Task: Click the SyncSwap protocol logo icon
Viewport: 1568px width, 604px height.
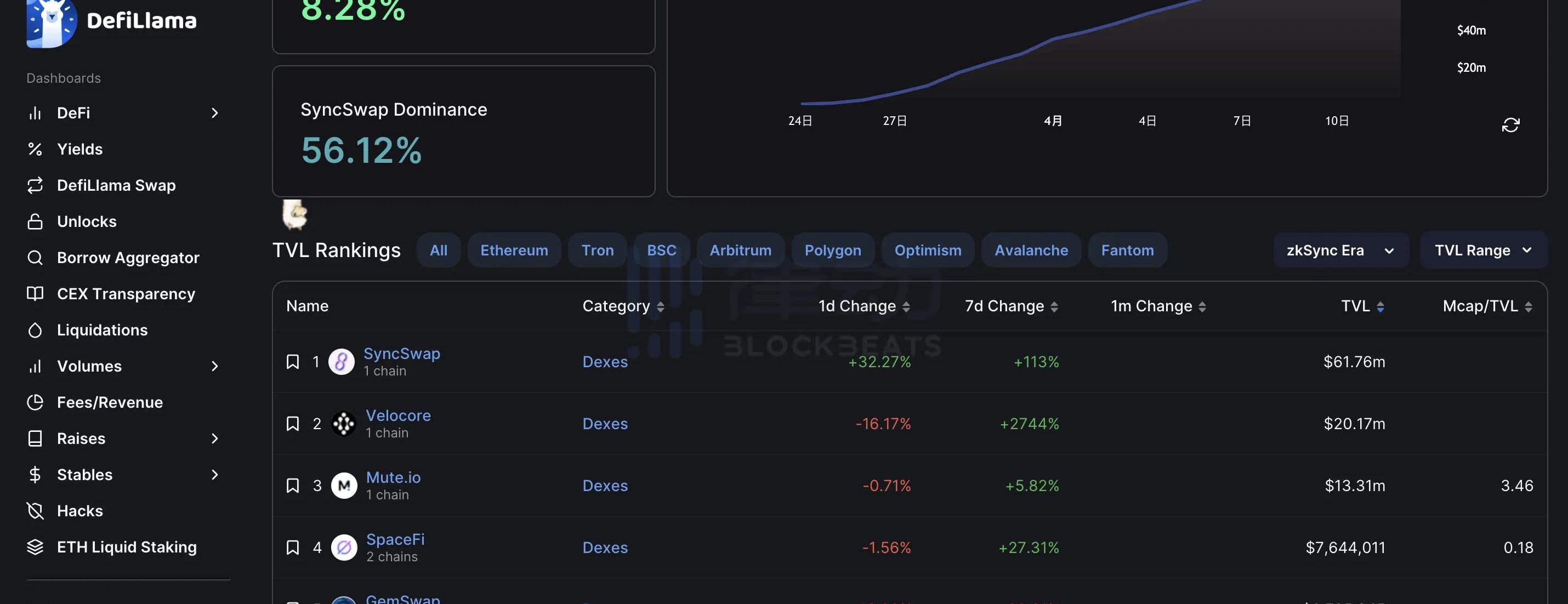Action: coord(342,362)
